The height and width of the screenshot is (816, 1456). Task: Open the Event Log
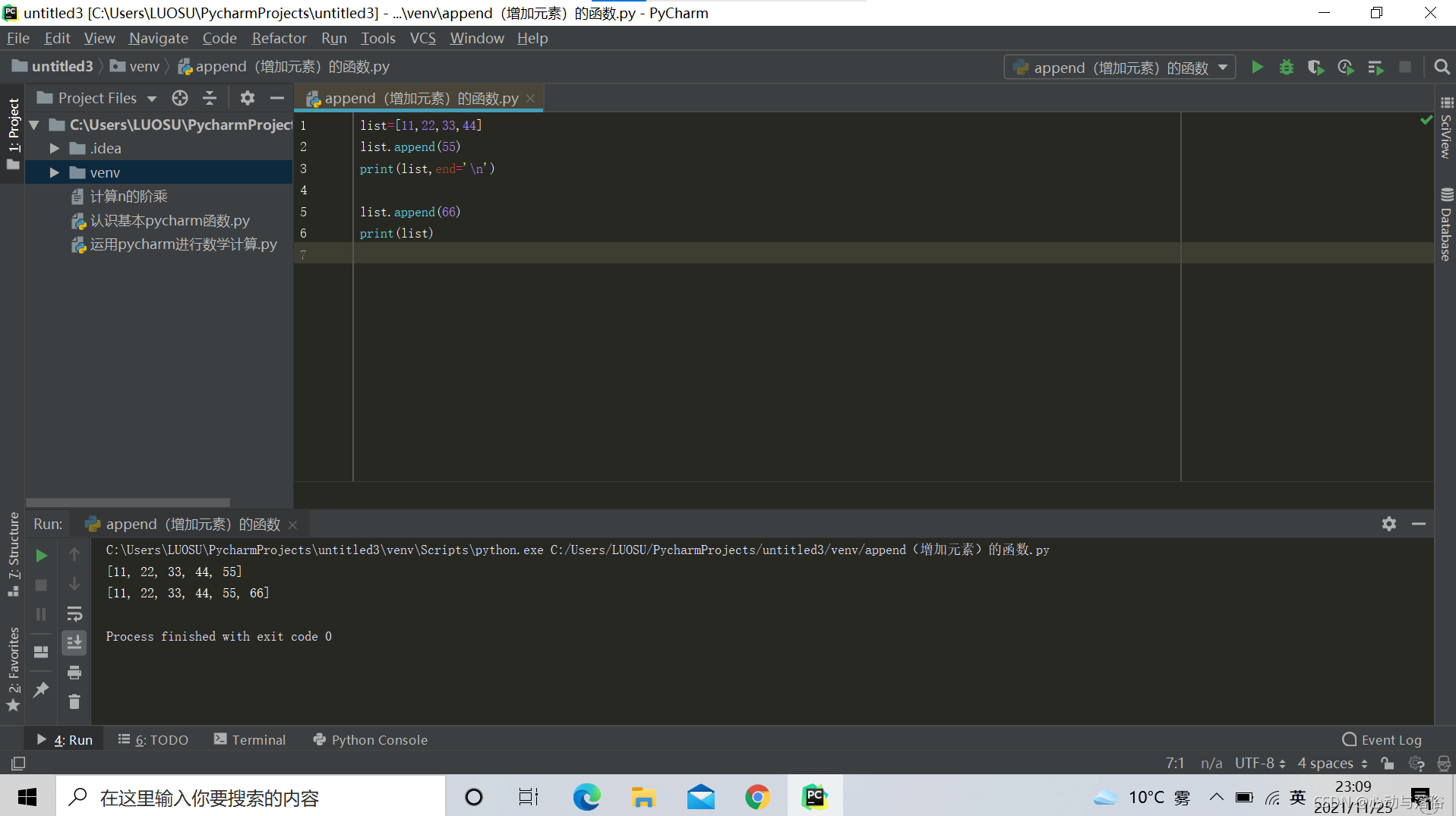(x=1382, y=739)
